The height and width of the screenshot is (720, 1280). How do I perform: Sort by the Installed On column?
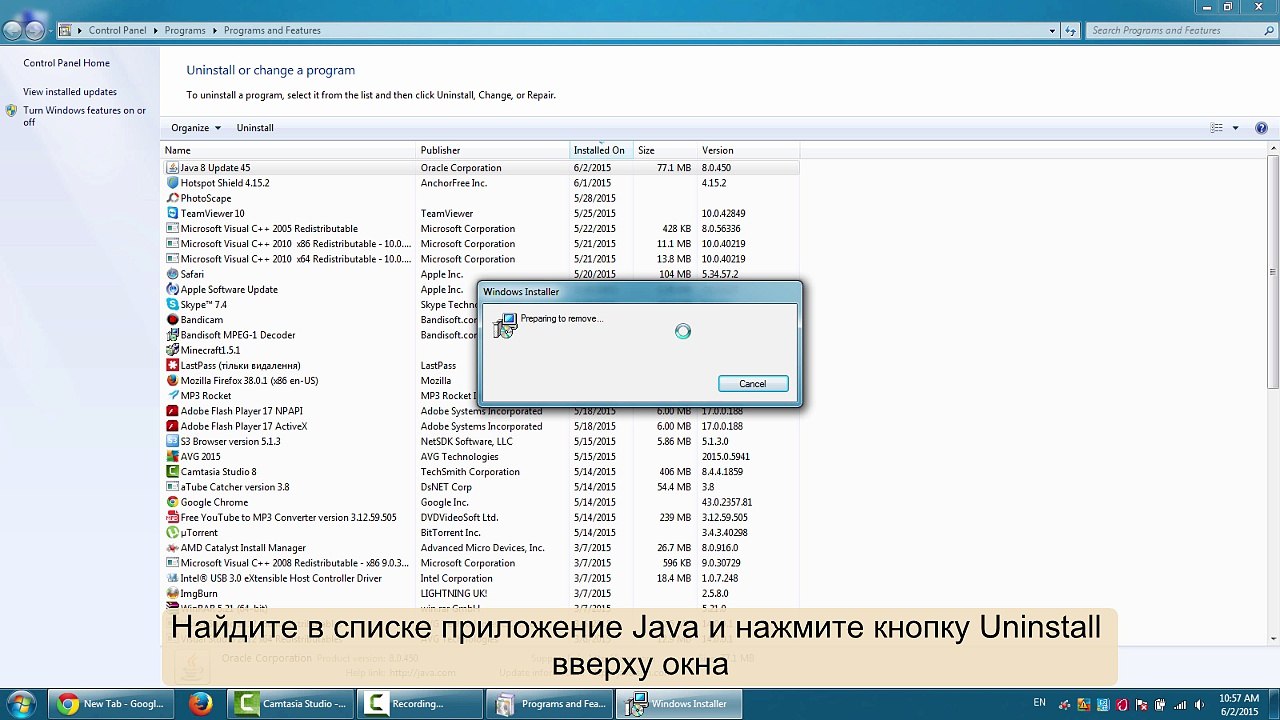(x=600, y=150)
